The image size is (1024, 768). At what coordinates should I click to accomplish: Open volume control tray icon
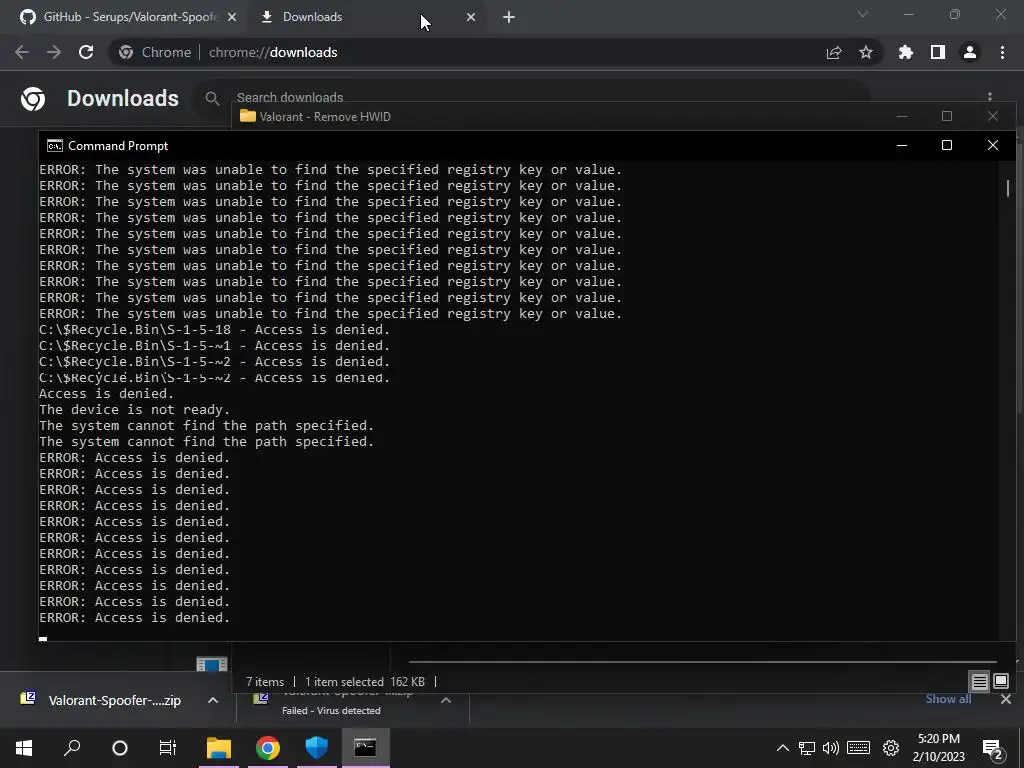click(831, 748)
